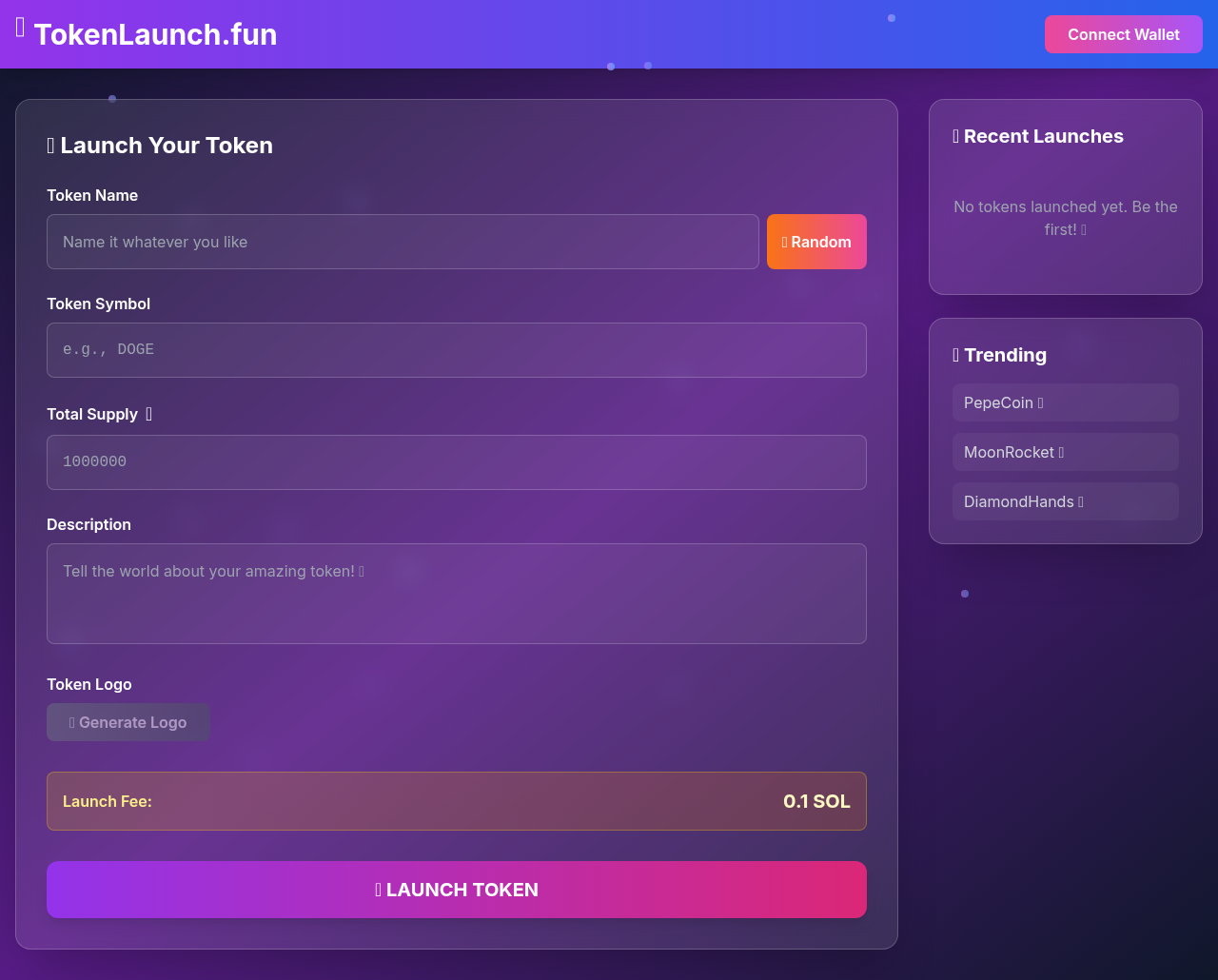Open the Generate Logo tool
The image size is (1218, 980).
[x=128, y=722]
